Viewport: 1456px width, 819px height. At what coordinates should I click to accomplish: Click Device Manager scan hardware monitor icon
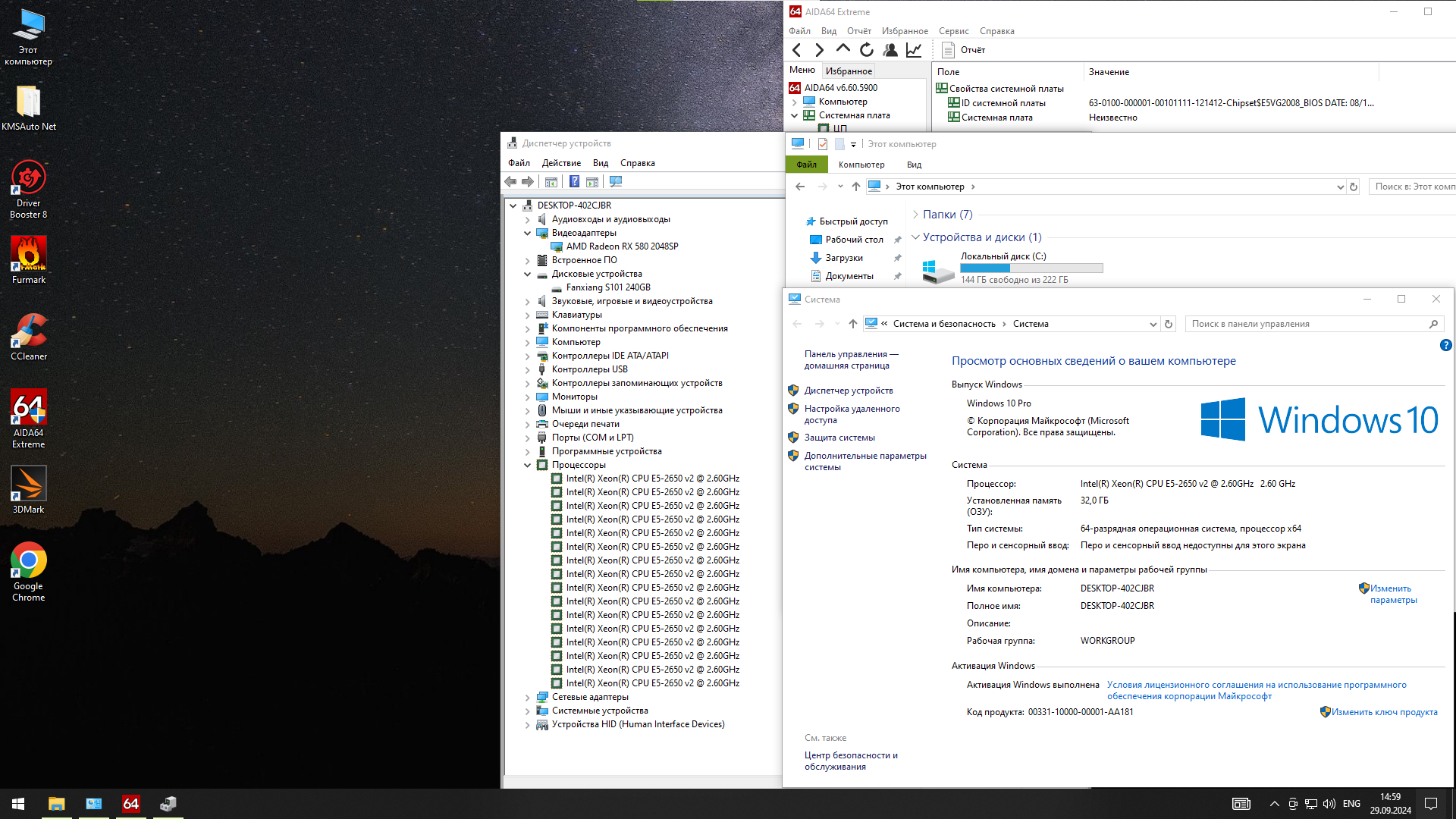[616, 182]
